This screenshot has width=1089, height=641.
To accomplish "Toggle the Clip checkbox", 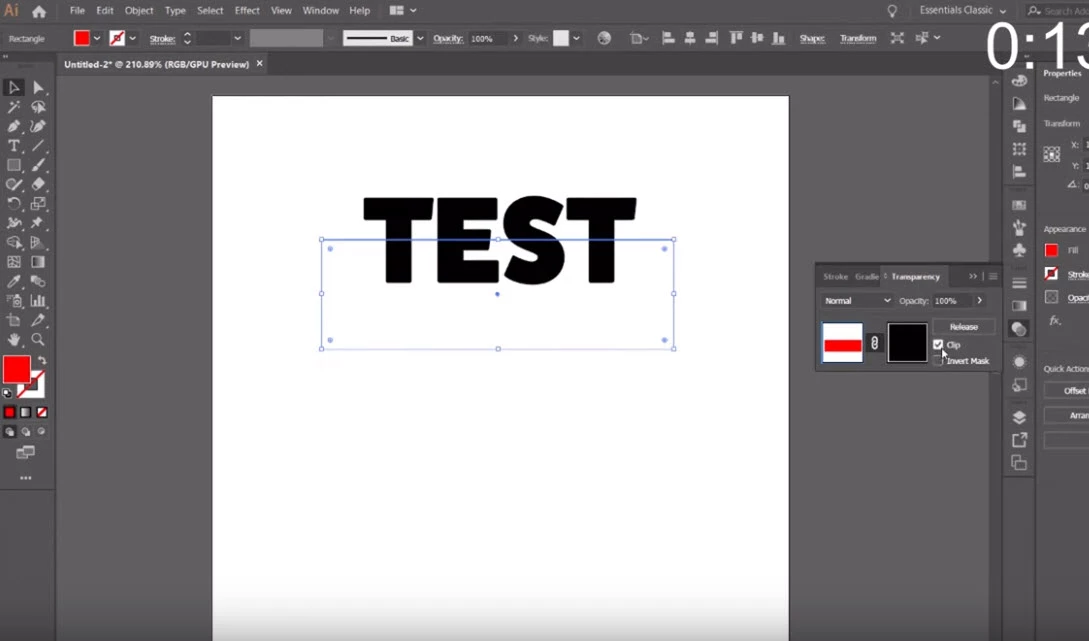I will [x=938, y=344].
